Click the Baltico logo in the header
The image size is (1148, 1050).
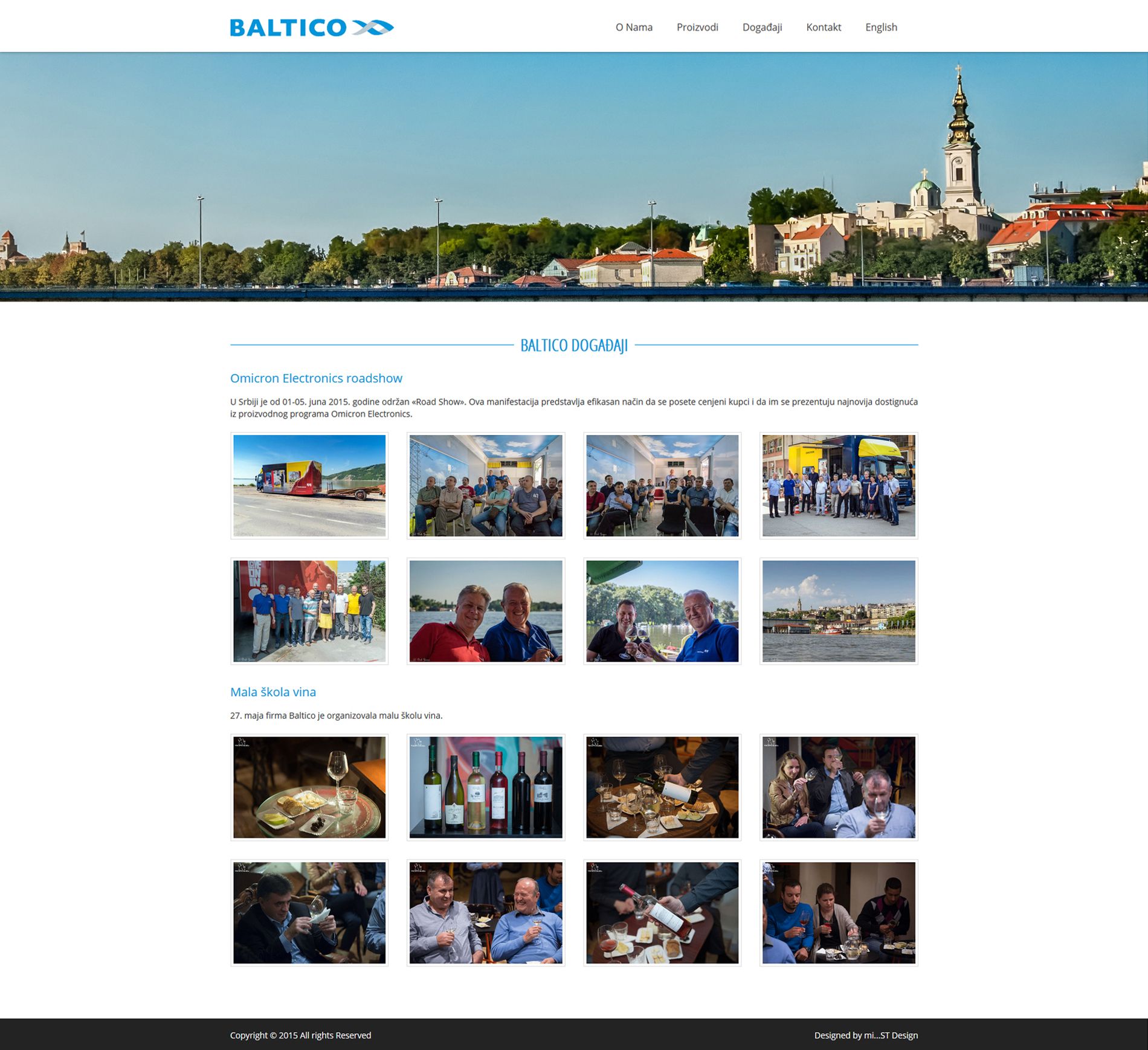(312, 27)
